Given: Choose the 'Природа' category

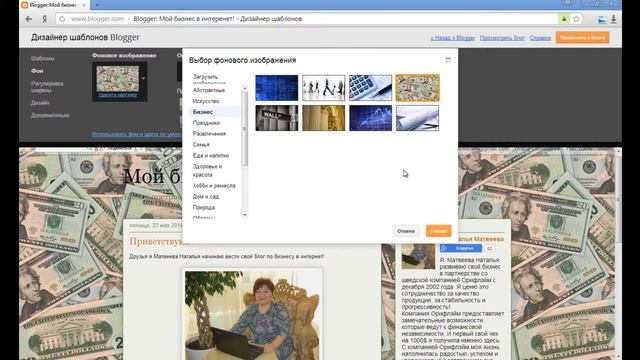Looking at the screenshot, I should (x=204, y=207).
